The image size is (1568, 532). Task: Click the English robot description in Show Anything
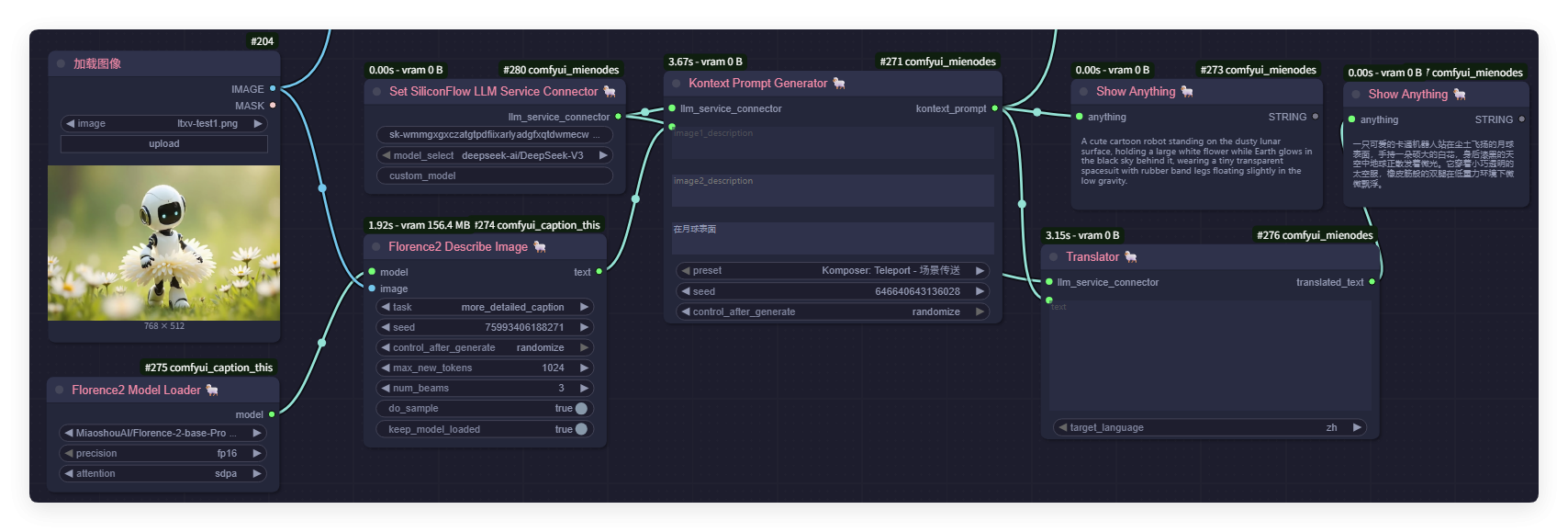coord(1196,161)
